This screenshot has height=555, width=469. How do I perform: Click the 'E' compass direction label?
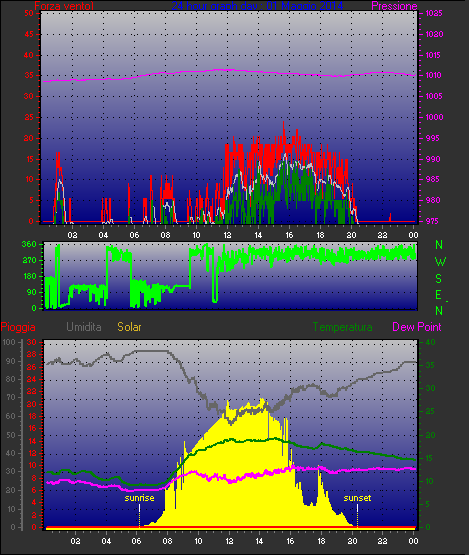pyautogui.click(x=439, y=294)
